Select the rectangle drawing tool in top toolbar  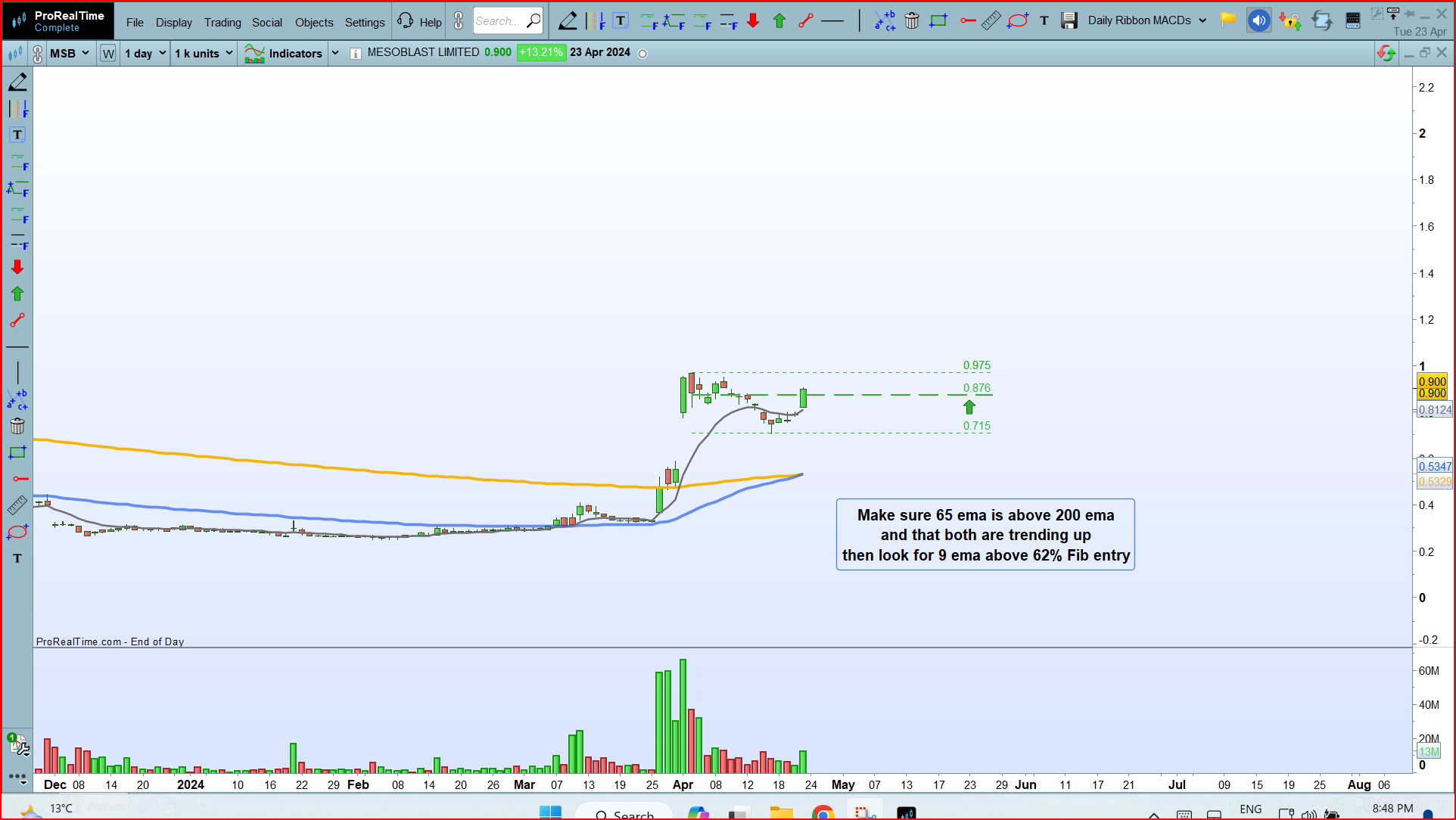938,21
